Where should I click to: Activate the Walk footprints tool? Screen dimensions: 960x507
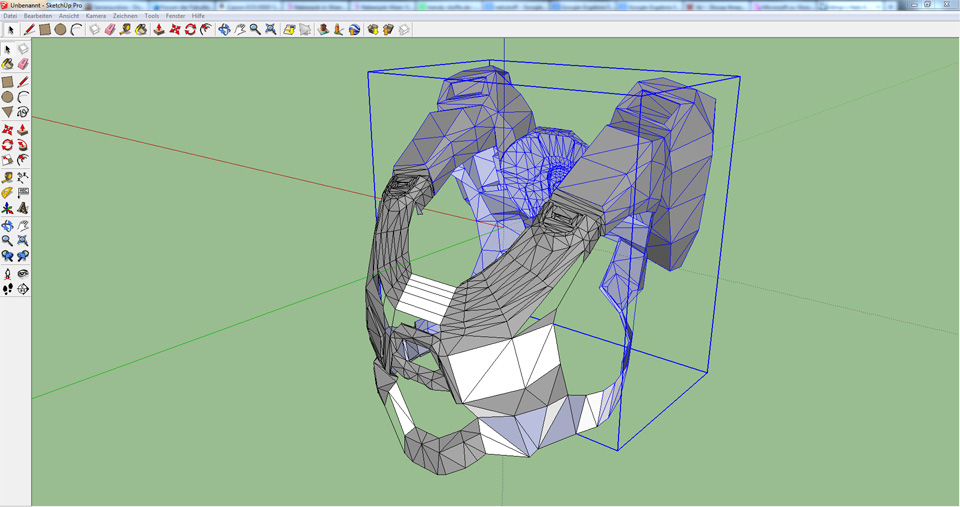pyautogui.click(x=7, y=289)
